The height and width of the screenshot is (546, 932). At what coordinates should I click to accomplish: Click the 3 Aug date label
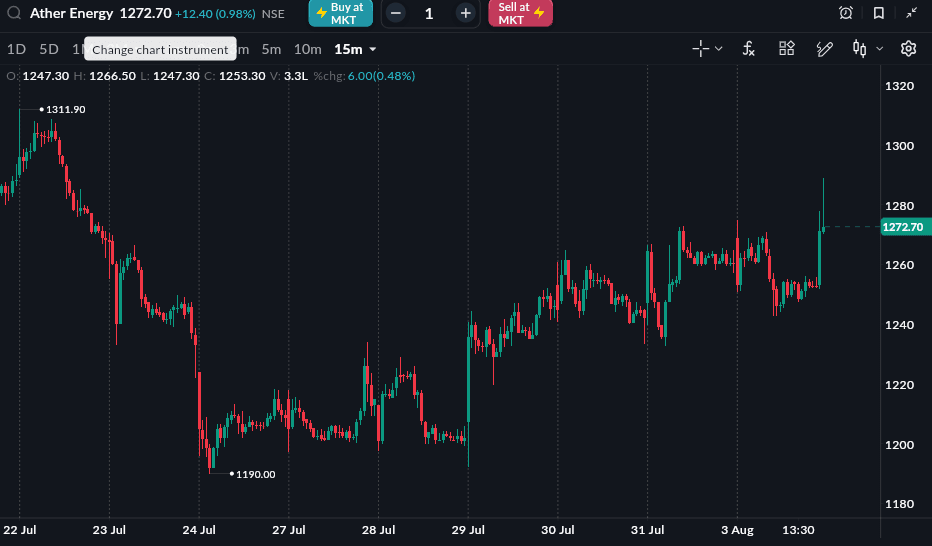click(737, 530)
